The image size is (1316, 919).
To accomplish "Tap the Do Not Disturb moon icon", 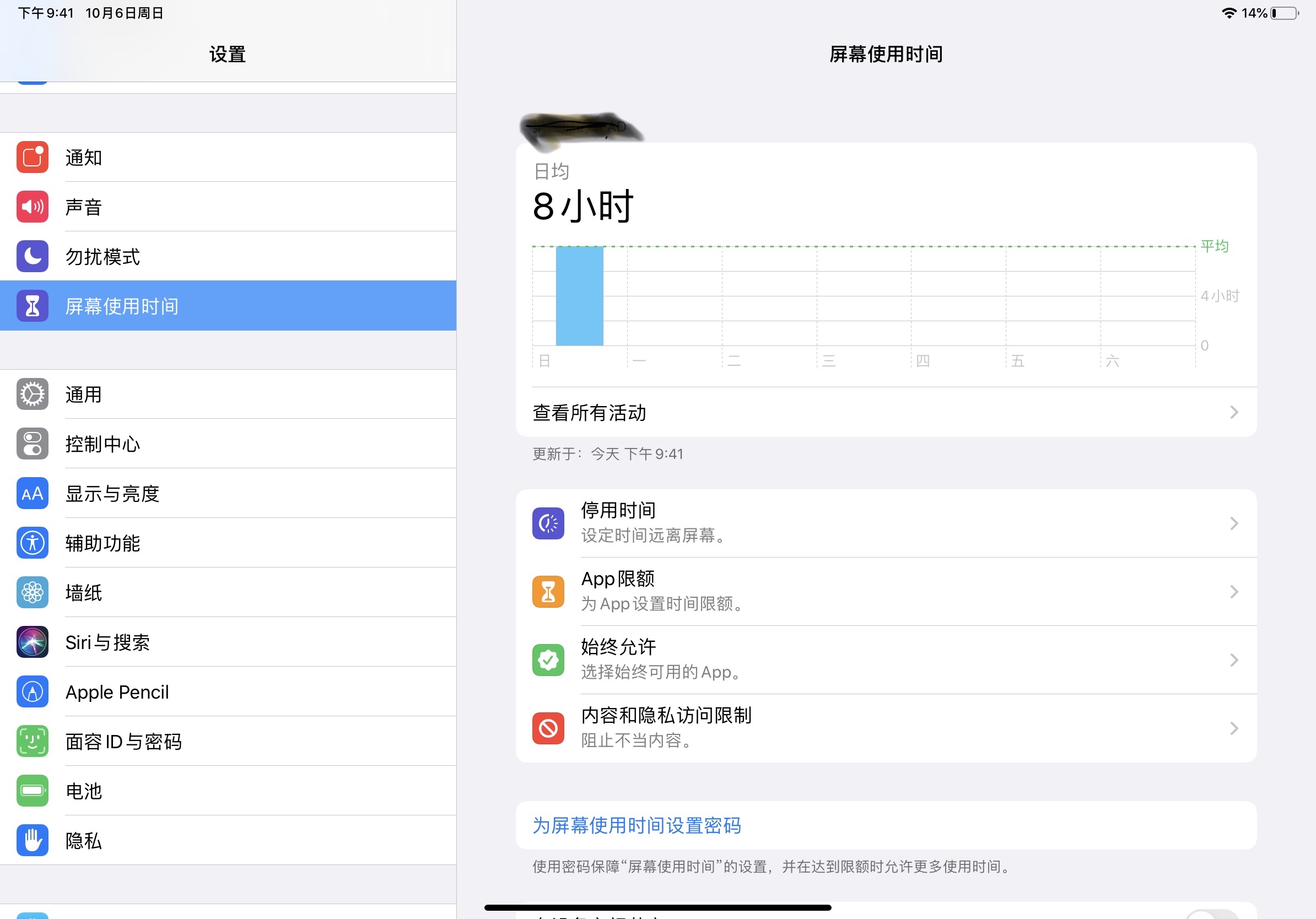I will tap(32, 256).
